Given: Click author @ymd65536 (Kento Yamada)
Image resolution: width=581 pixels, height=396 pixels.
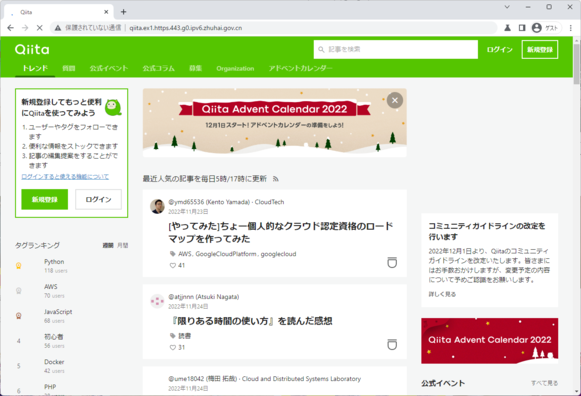Looking at the screenshot, I should (209, 202).
